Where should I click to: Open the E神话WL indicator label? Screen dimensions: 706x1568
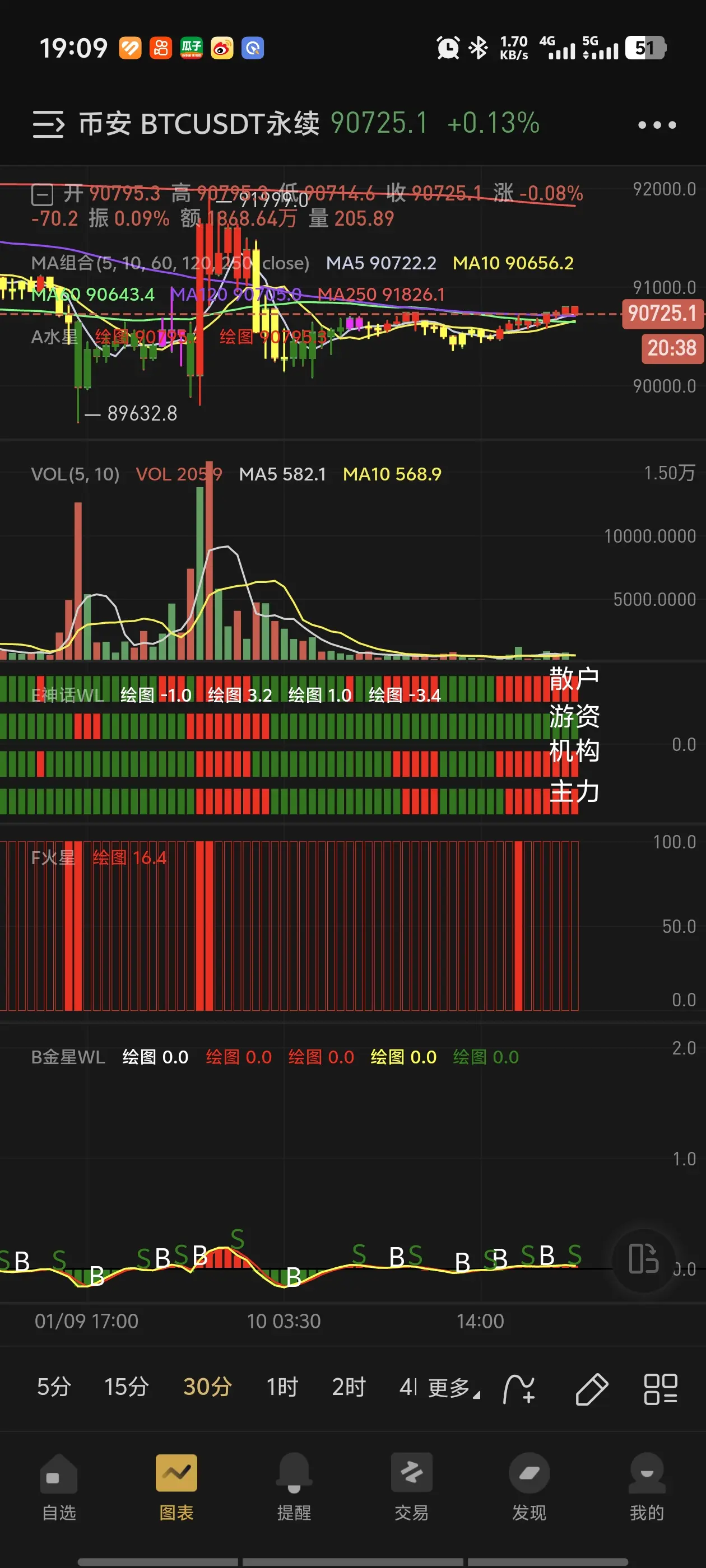68,694
